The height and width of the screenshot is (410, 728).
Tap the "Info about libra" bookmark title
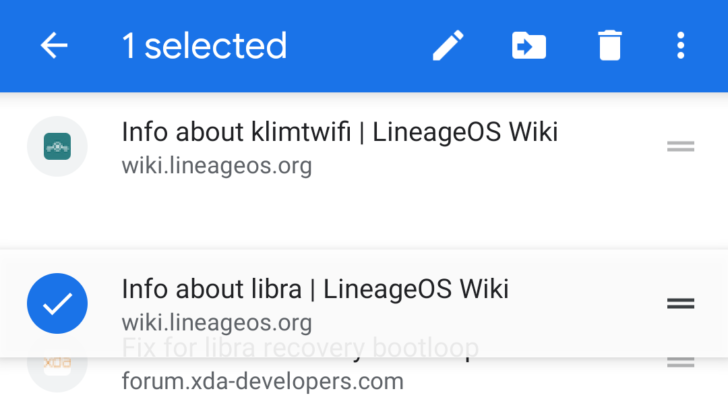pyautogui.click(x=315, y=290)
